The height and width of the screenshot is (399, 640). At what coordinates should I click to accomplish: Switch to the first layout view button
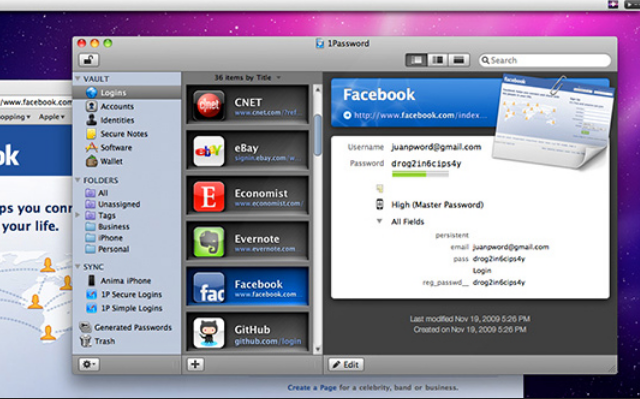pyautogui.click(x=416, y=60)
